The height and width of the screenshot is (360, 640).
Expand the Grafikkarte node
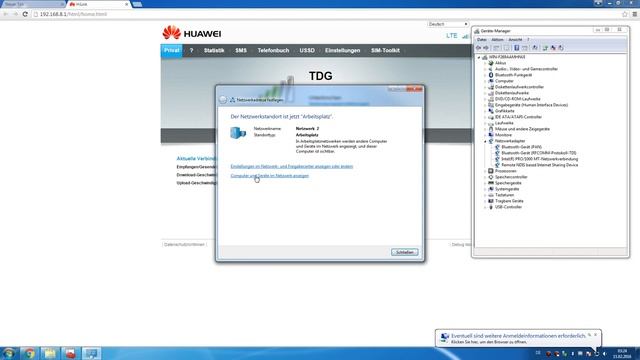click(485, 111)
